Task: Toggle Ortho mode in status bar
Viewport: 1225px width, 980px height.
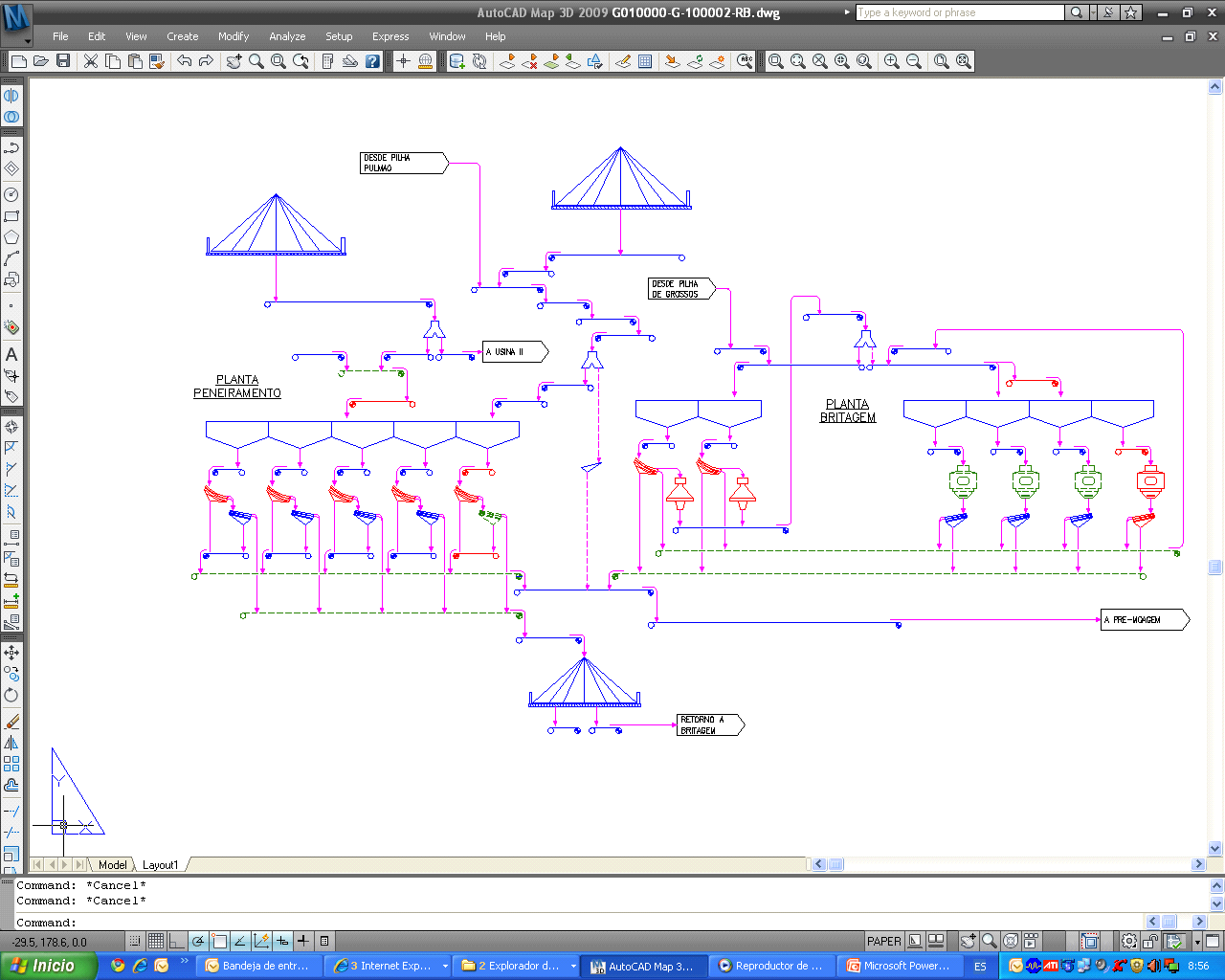Action: (x=177, y=942)
